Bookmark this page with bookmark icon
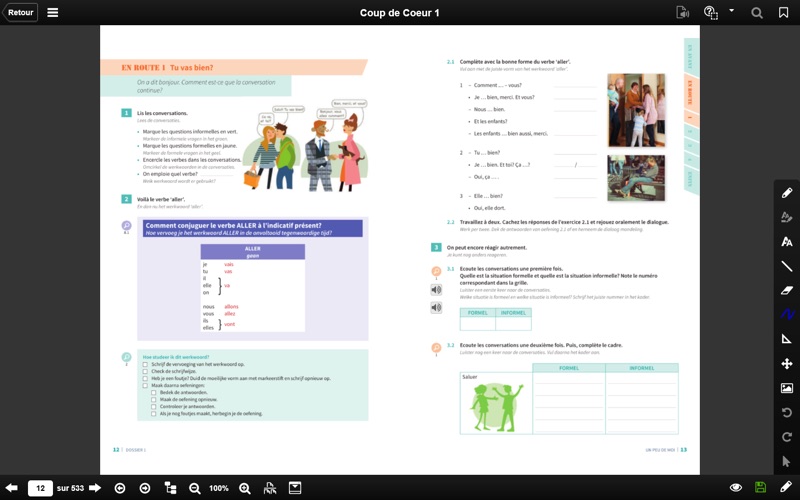The width and height of the screenshot is (800, 500). [x=784, y=13]
